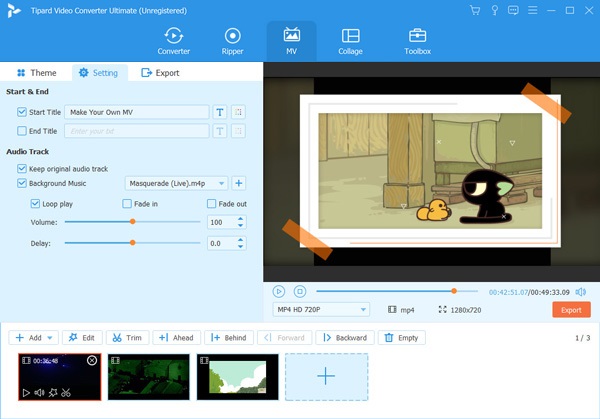Click the Add button
This screenshot has height=419, width=600.
[29, 338]
